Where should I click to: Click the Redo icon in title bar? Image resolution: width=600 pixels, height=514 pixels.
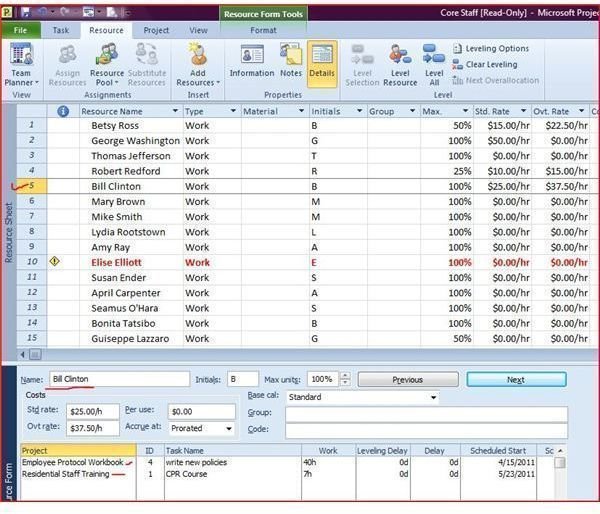coord(64,13)
